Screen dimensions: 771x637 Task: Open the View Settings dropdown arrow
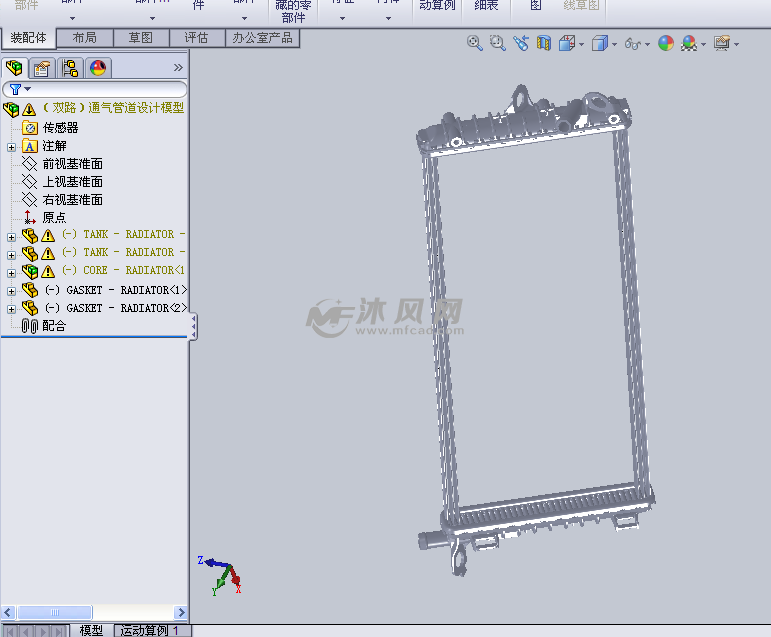737,44
